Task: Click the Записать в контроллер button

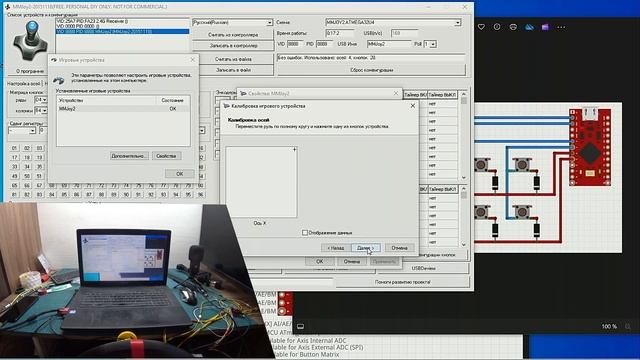Action: pyautogui.click(x=233, y=46)
